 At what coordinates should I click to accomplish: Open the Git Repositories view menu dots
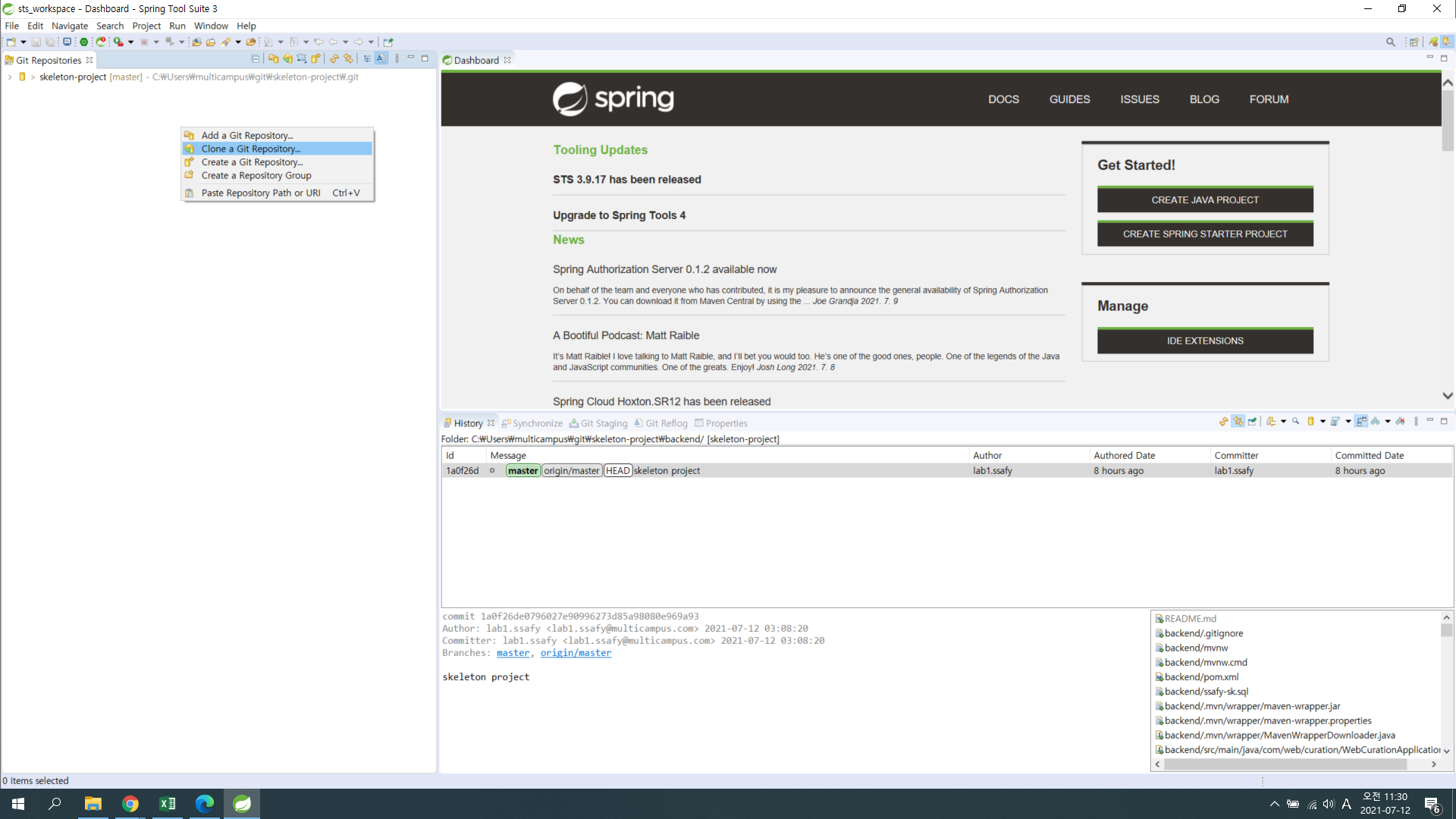(x=397, y=58)
